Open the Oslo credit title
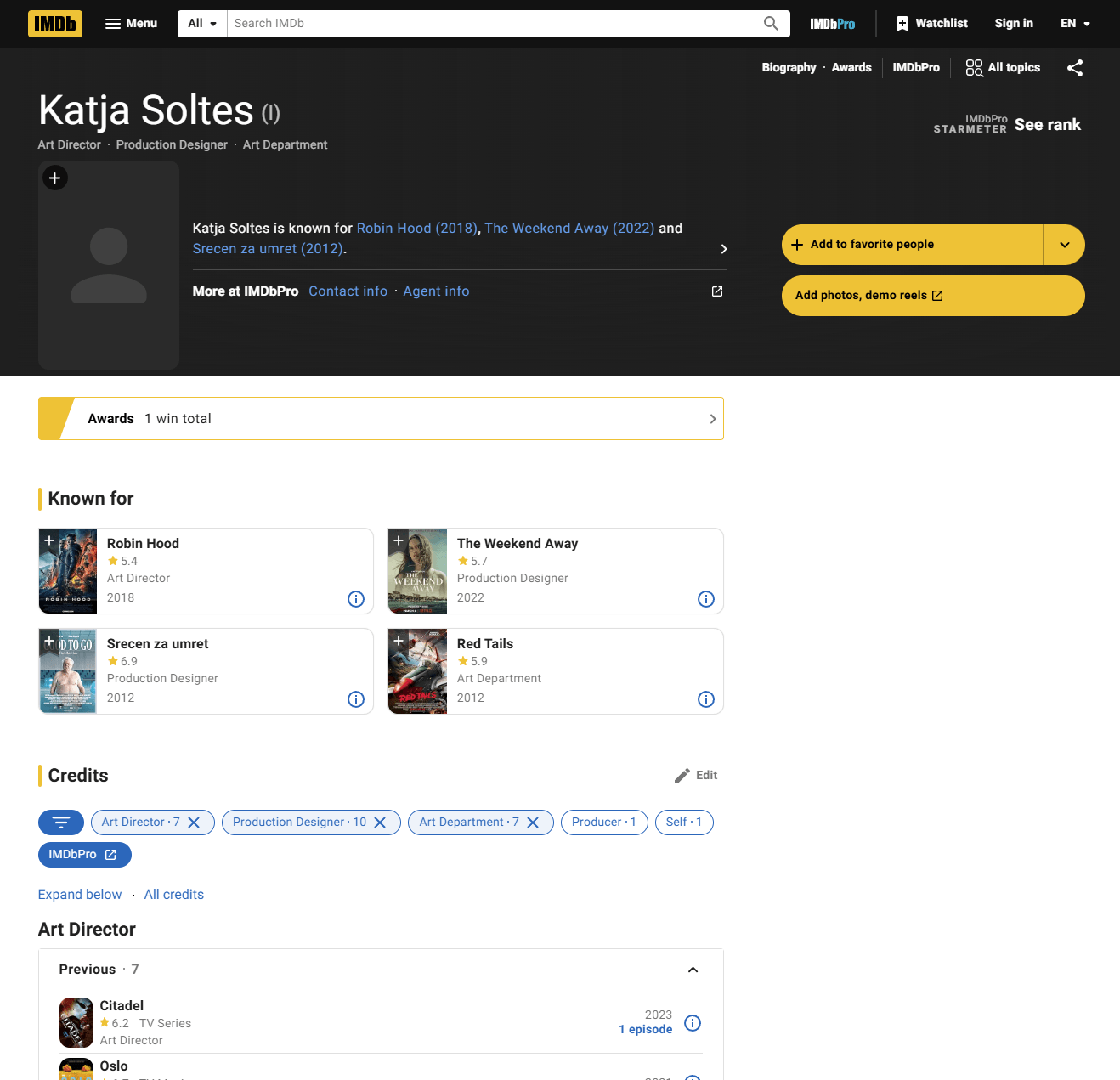The width and height of the screenshot is (1120, 1080). [114, 1066]
